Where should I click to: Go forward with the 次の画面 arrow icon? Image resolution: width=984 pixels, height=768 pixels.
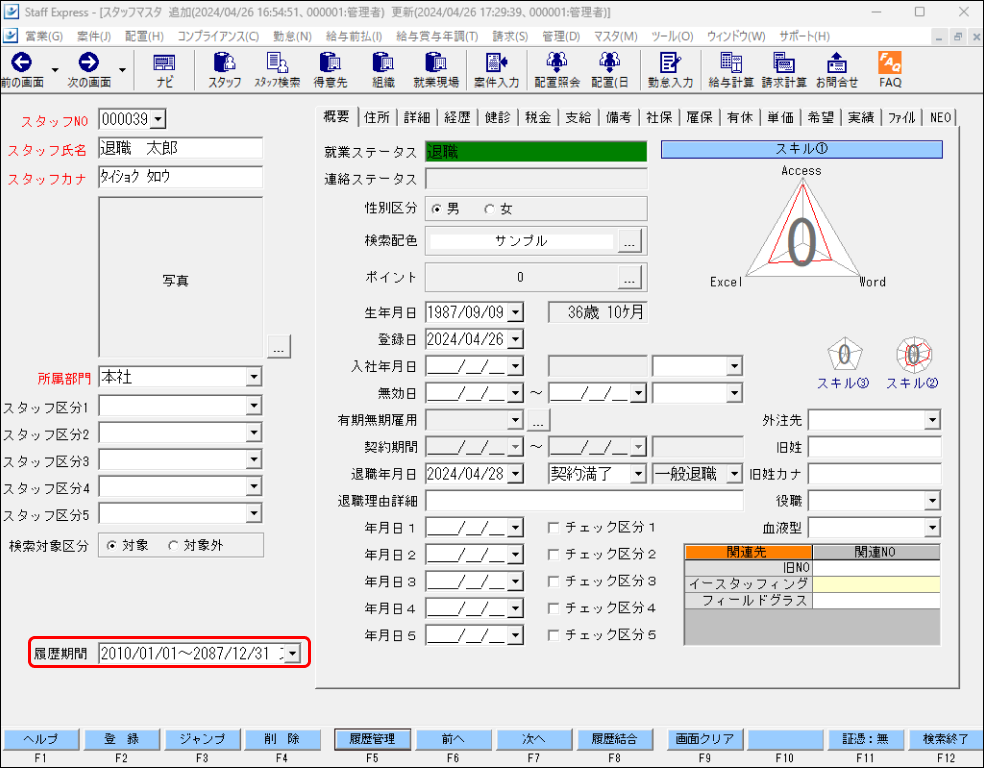pos(88,63)
